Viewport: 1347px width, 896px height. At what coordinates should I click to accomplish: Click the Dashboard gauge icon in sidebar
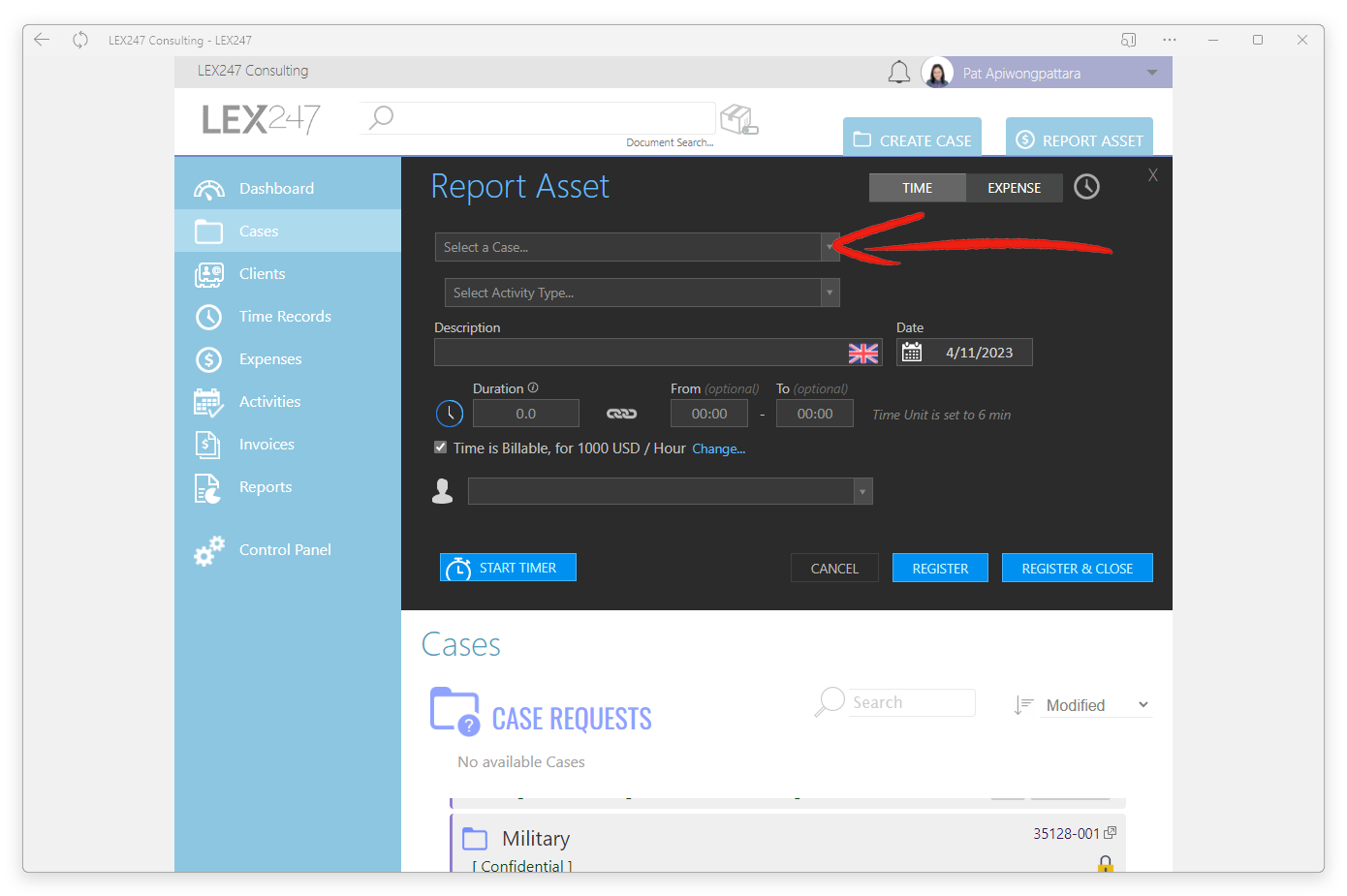coord(209,189)
